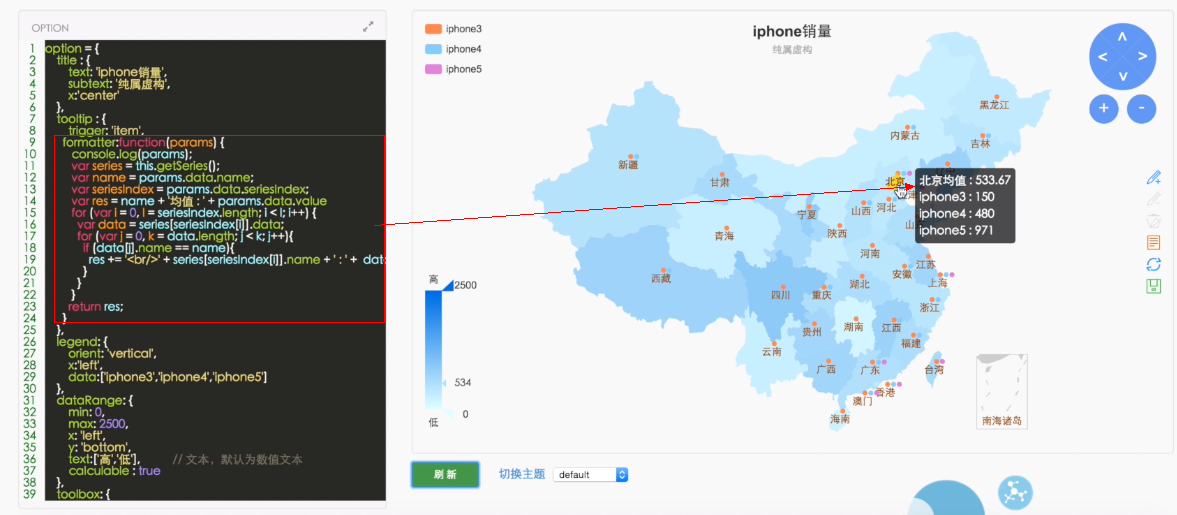Click the green 刷新 refresh button
1177x515 pixels.
coord(444,474)
